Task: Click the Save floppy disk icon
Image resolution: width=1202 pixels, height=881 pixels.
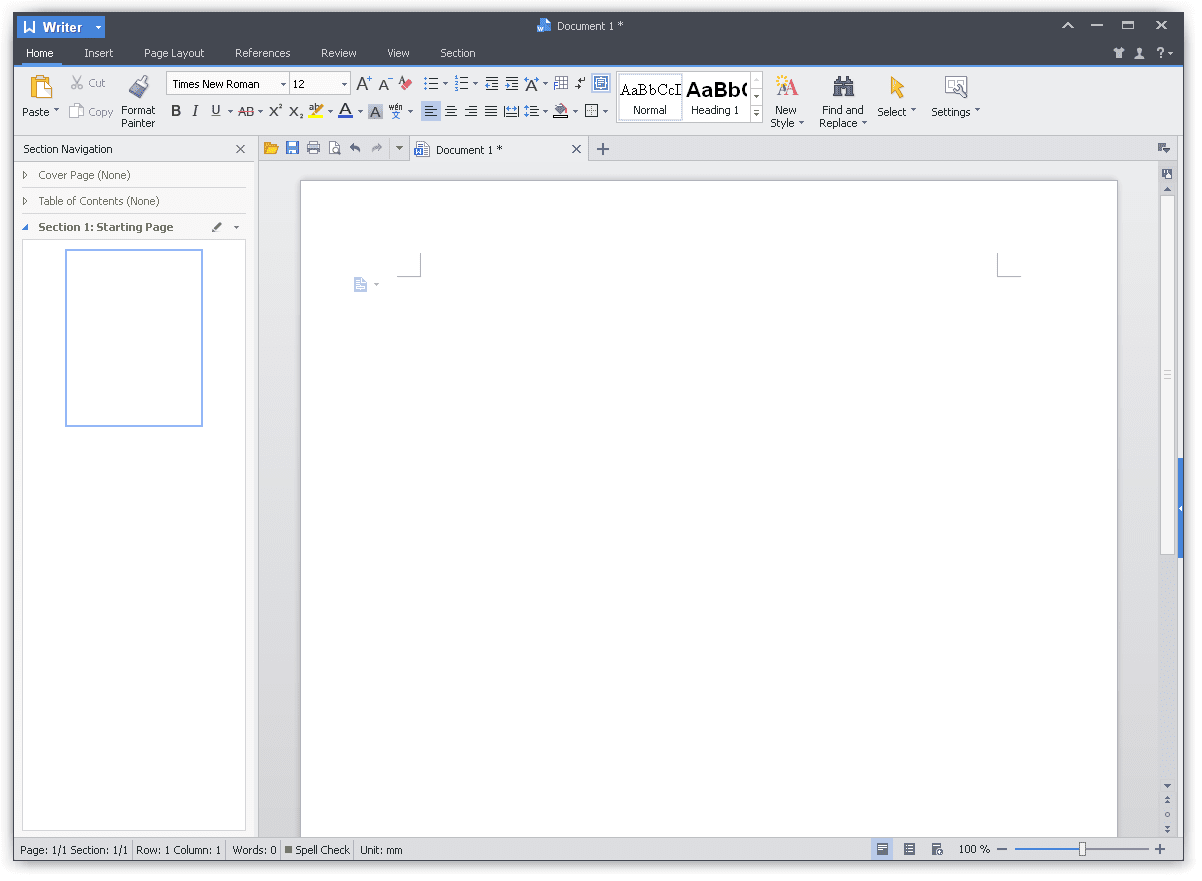Action: pos(292,148)
